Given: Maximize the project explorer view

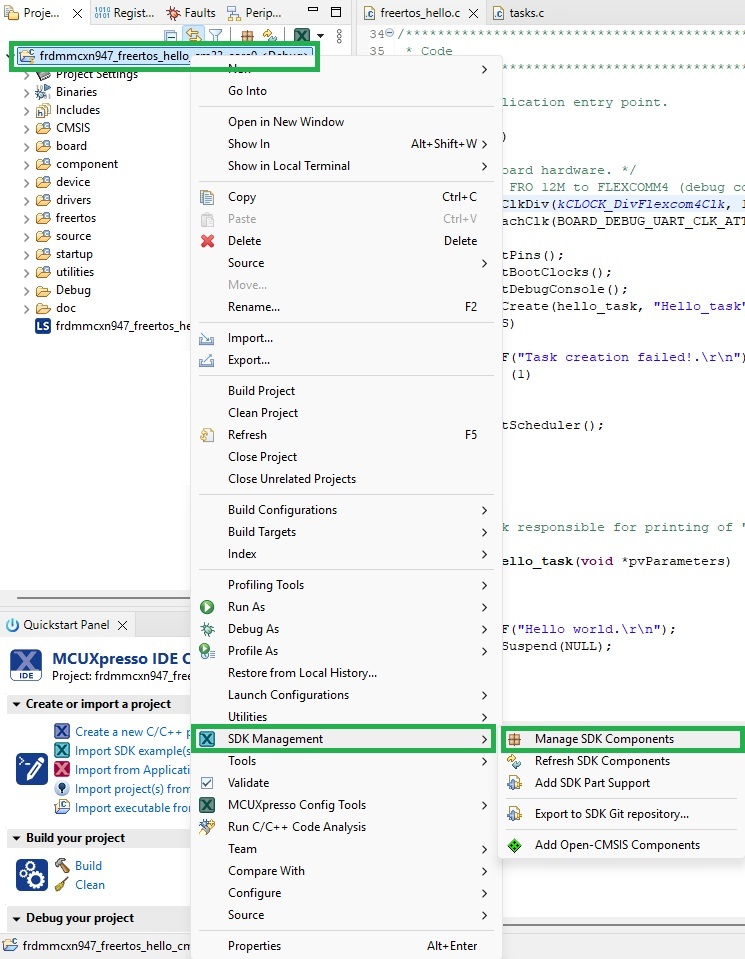Looking at the screenshot, I should pyautogui.click(x=336, y=12).
